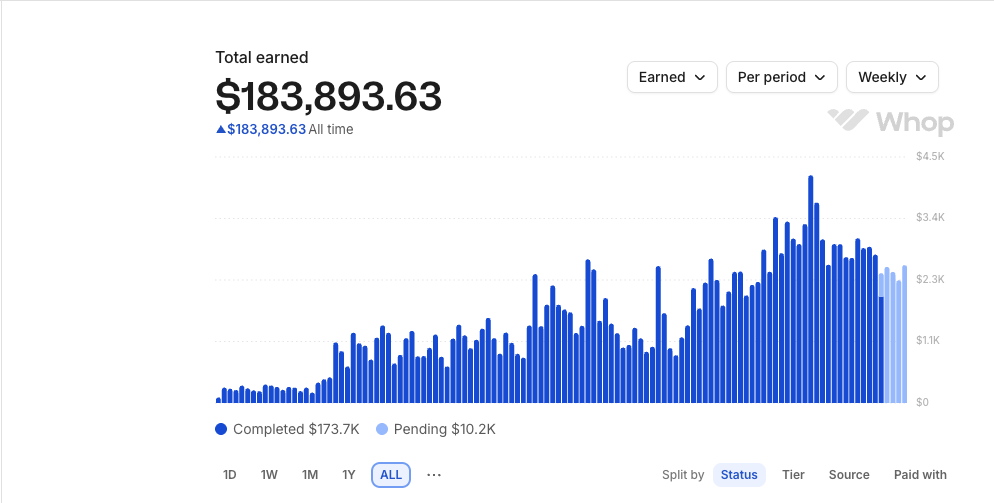
Task: Click the Completed $173.7K legend label
Action: coord(296,429)
